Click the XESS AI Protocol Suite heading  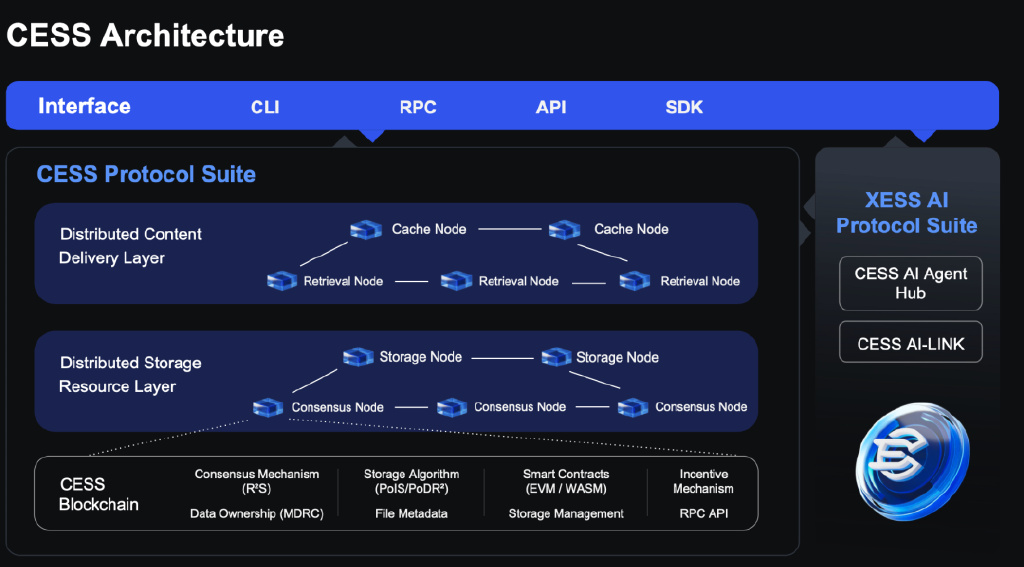point(906,213)
